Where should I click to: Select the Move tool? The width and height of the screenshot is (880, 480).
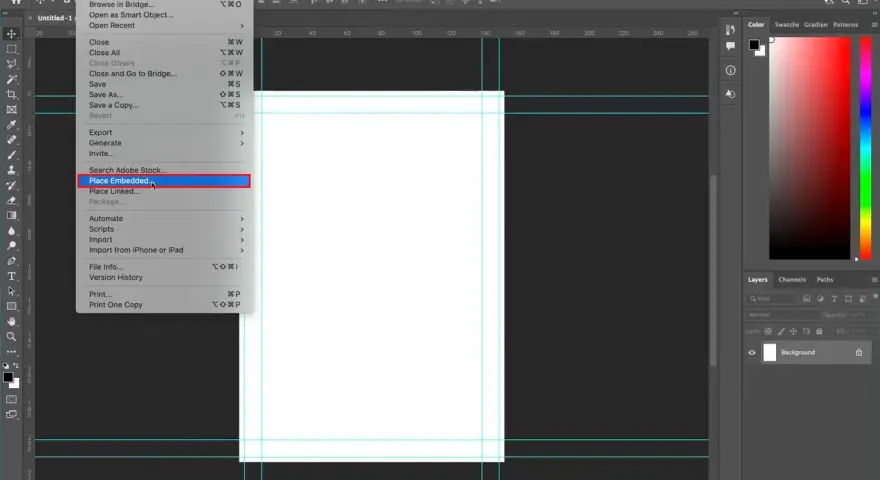[x=11, y=34]
